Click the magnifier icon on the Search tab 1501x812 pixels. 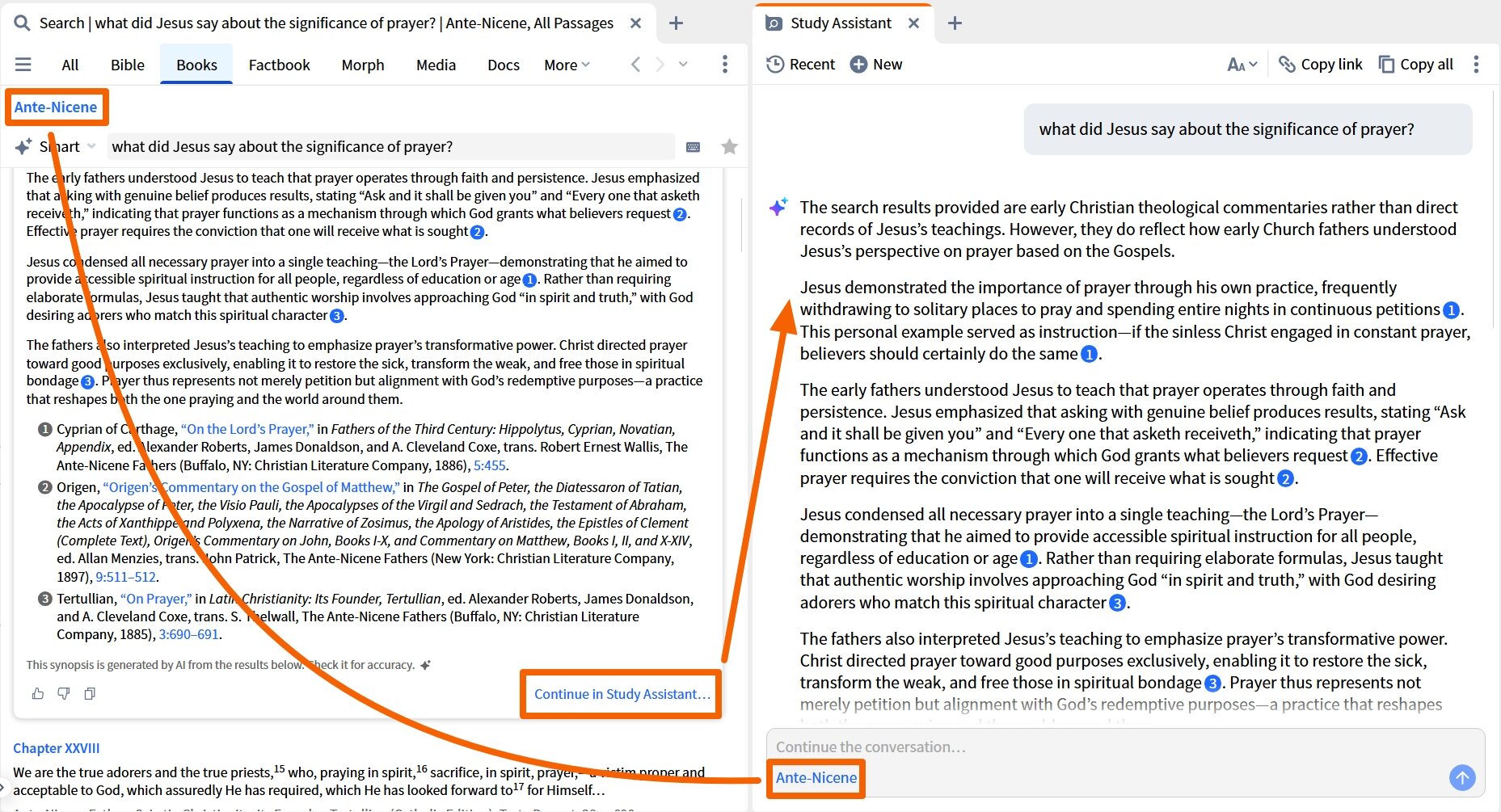[22, 23]
